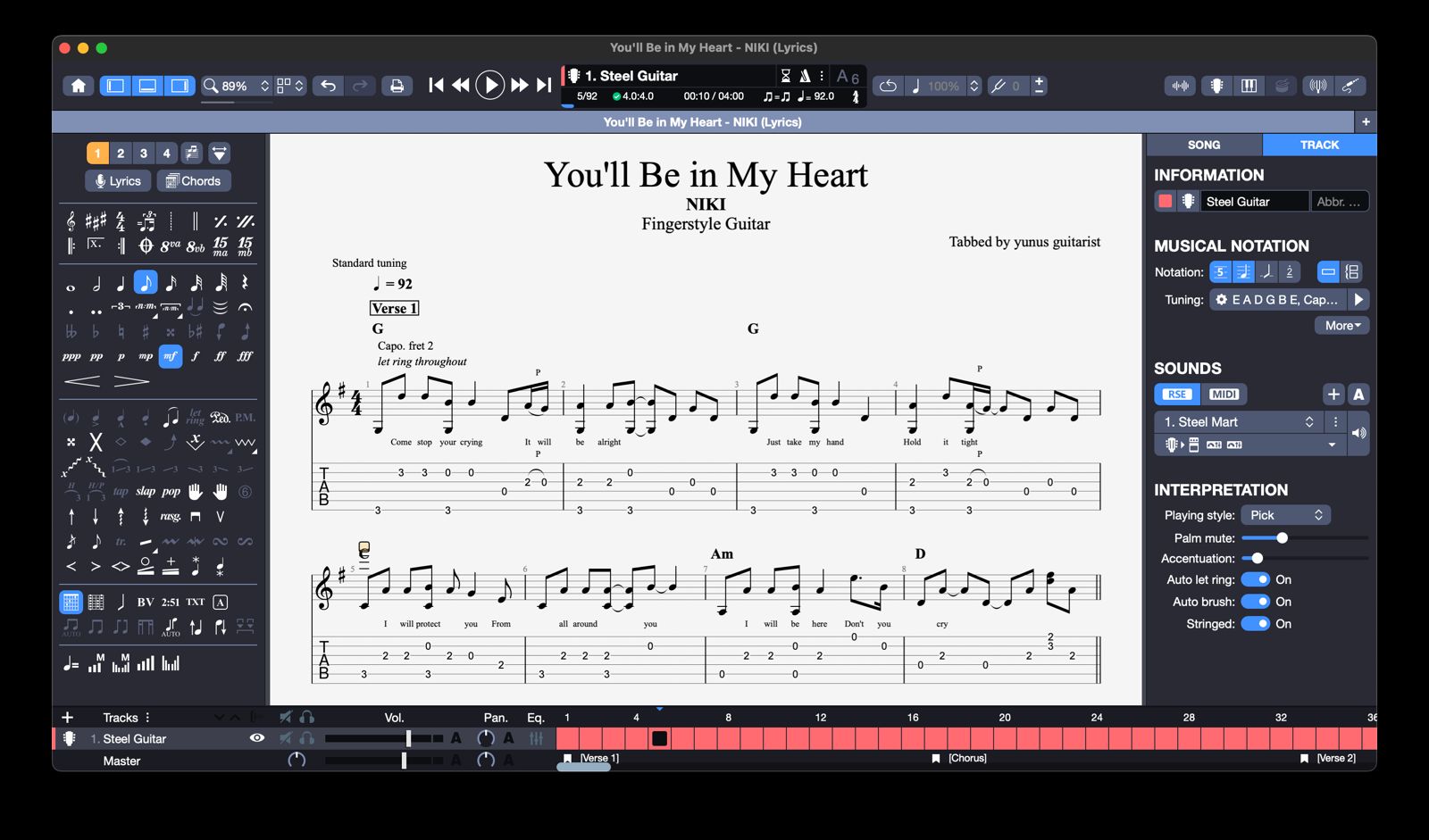Viewport: 1429px width, 840px height.
Task: Insert TXT text annotation
Action: point(196,602)
